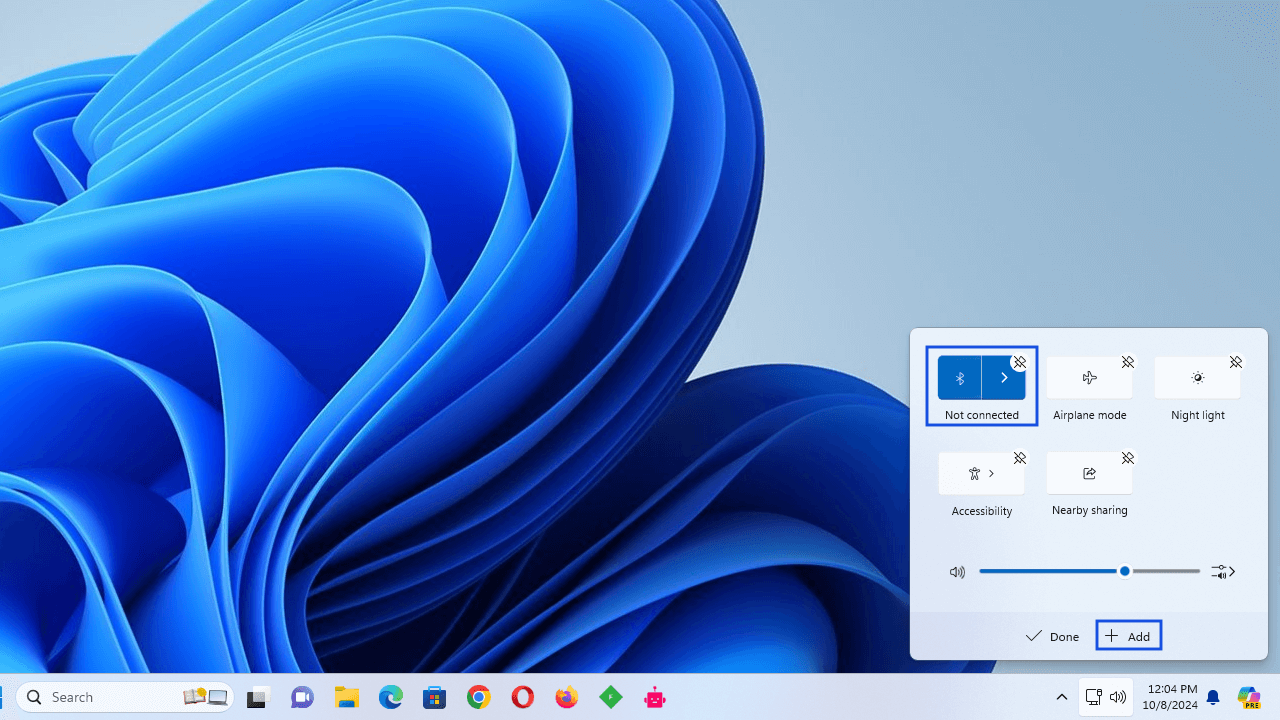The height and width of the screenshot is (720, 1280).
Task: Open Copilot Preview in the system tray
Action: 1248,697
